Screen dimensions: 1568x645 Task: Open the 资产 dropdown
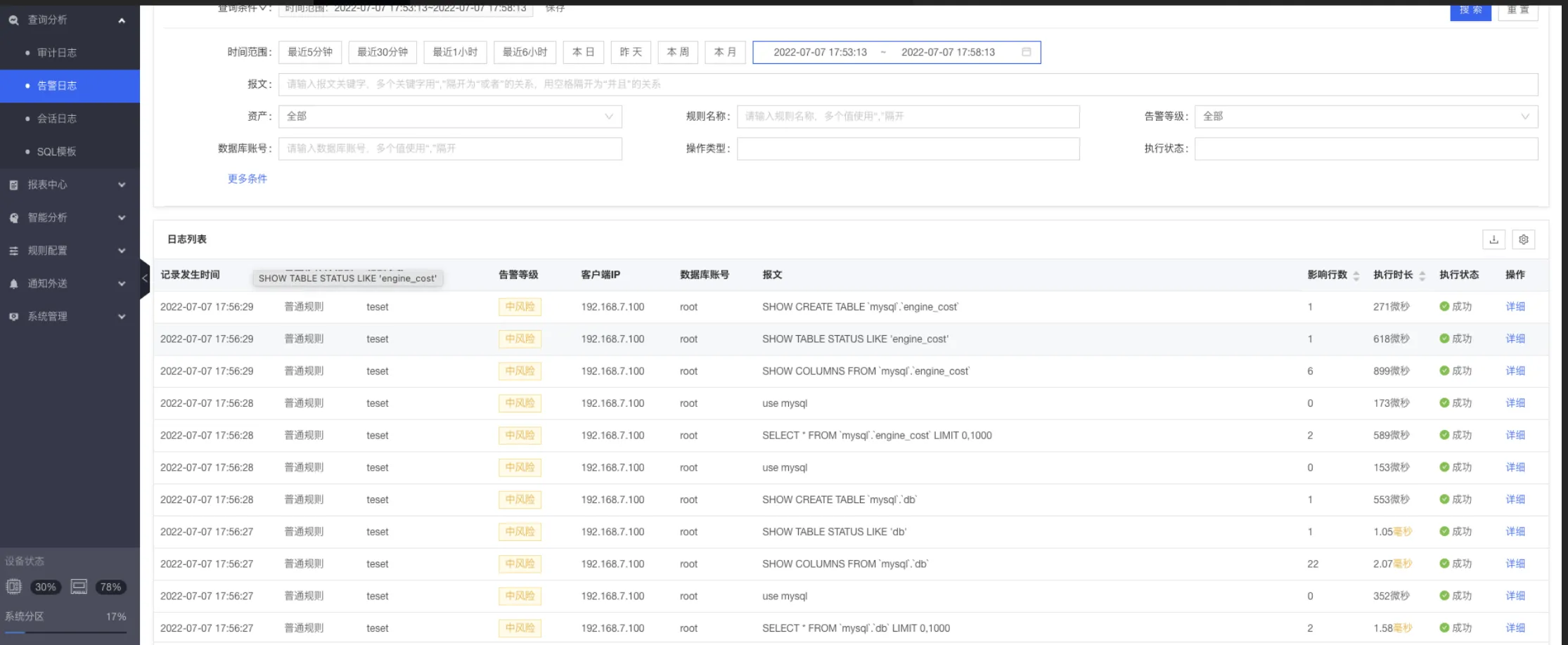click(x=450, y=117)
